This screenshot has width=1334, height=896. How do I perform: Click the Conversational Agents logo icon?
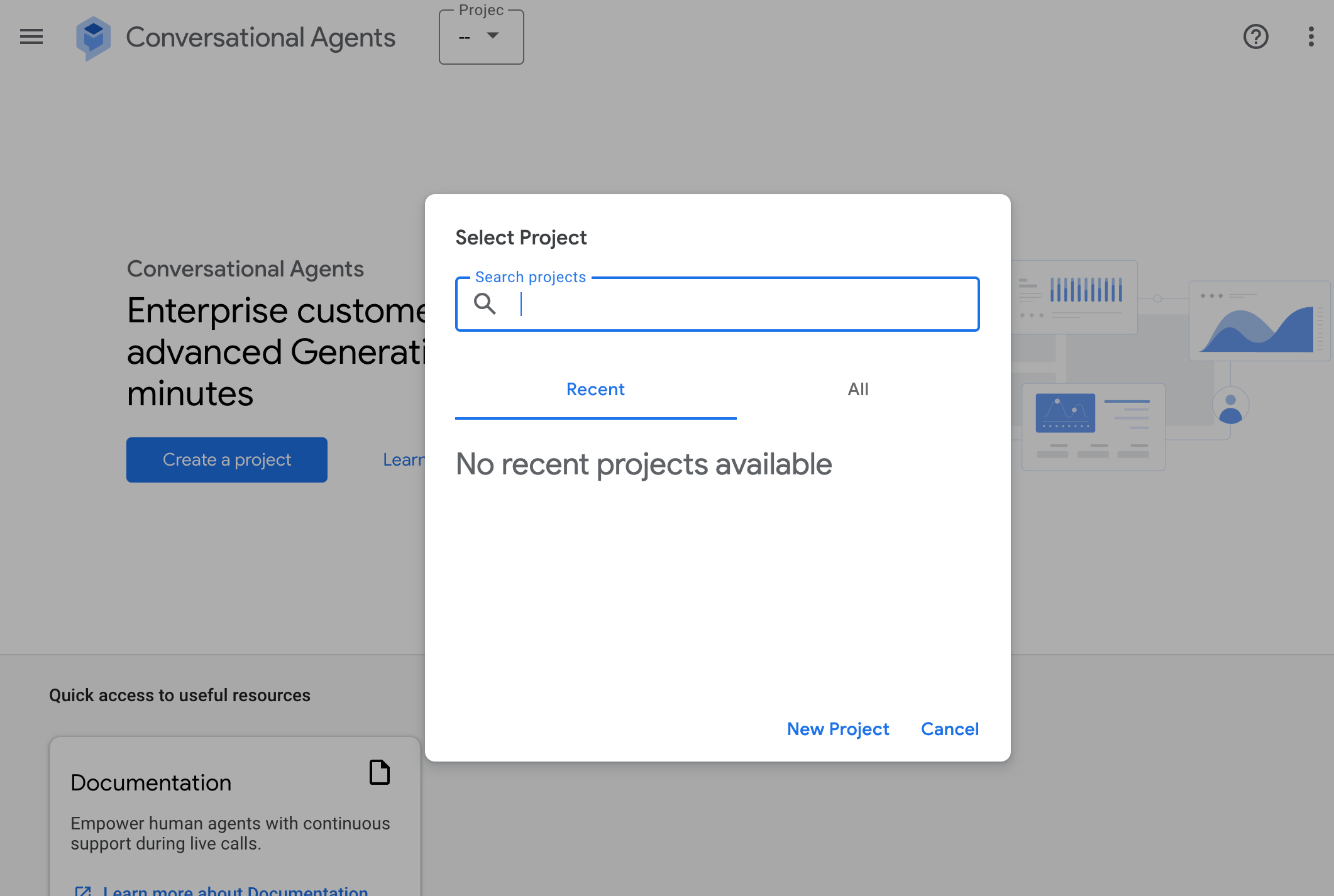[x=93, y=38]
